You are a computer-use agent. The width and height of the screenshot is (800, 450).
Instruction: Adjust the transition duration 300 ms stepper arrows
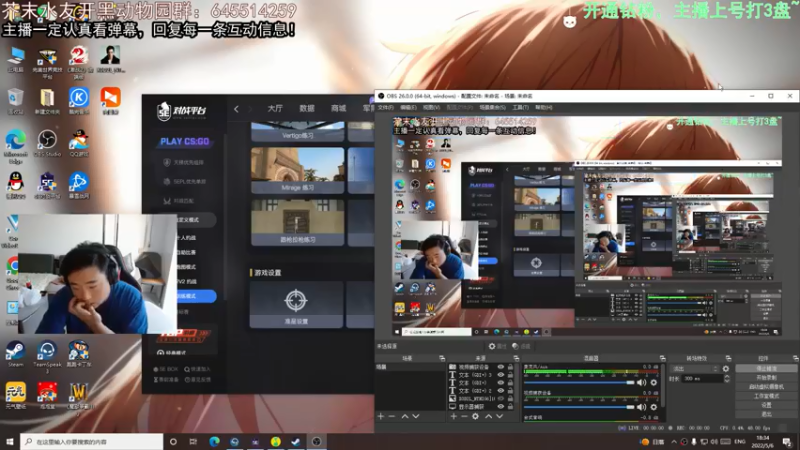727,379
